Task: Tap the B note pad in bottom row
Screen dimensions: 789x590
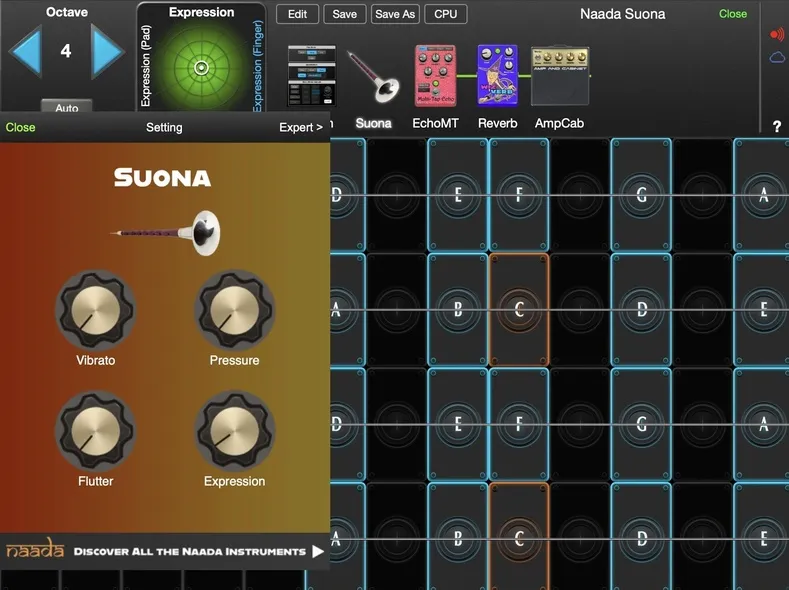Action: tap(458, 537)
